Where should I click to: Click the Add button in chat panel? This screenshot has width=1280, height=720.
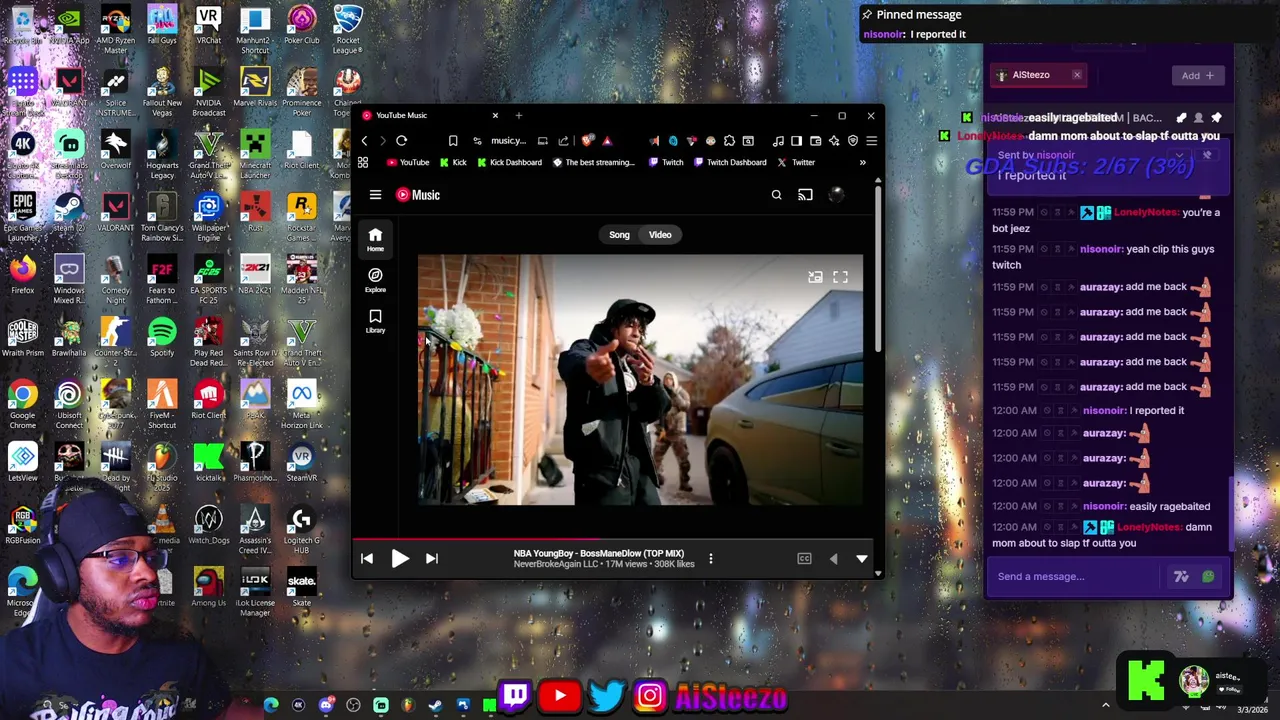[x=1197, y=76]
